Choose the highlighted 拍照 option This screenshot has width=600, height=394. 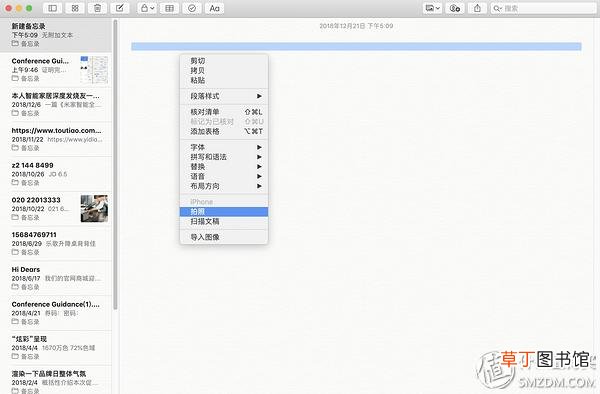(224, 212)
